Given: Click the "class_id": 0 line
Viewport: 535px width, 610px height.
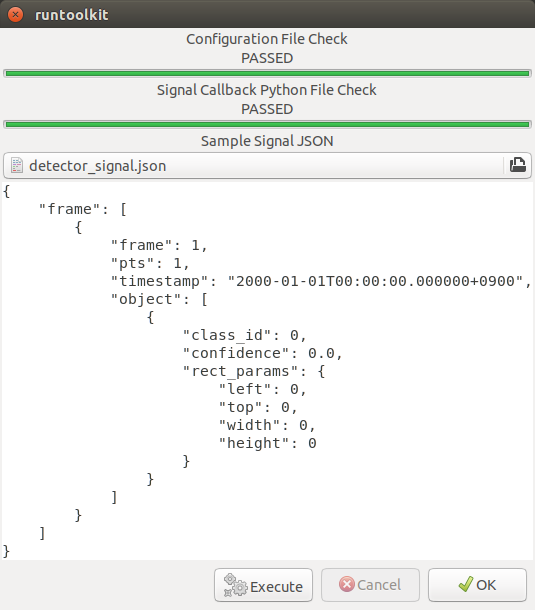Looking at the screenshot, I should [245, 335].
